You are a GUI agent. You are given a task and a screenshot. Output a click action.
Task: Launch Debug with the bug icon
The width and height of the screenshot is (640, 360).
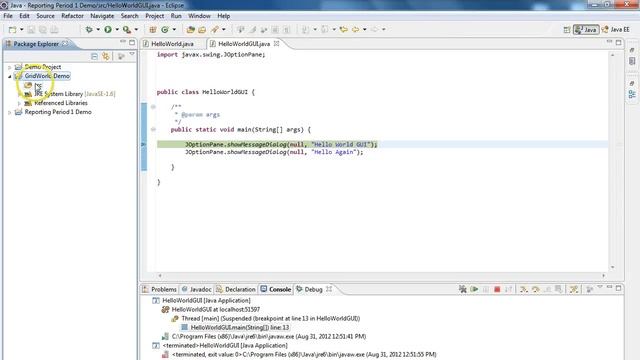(x=89, y=29)
